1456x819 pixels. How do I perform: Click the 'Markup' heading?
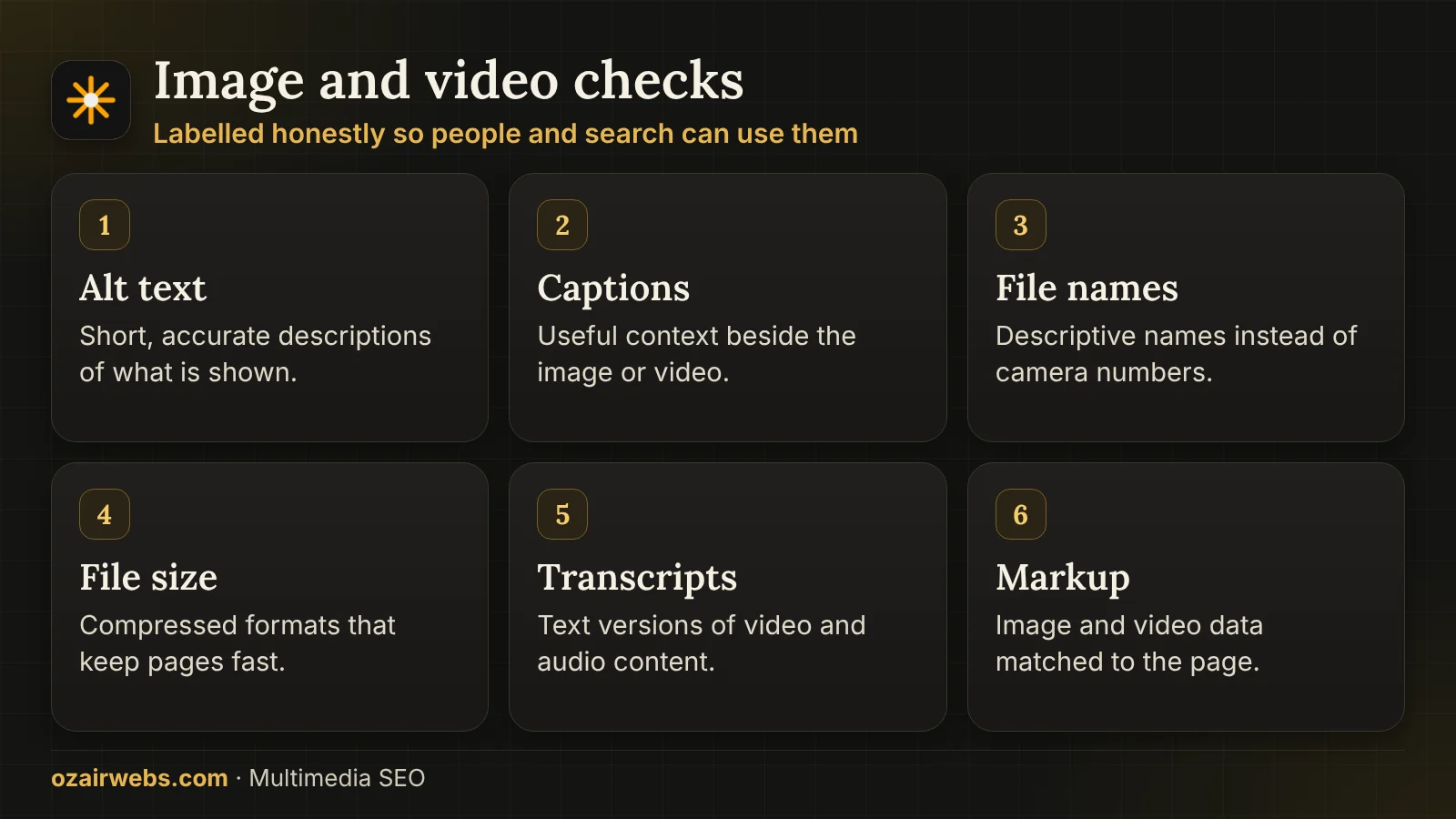[1063, 579]
